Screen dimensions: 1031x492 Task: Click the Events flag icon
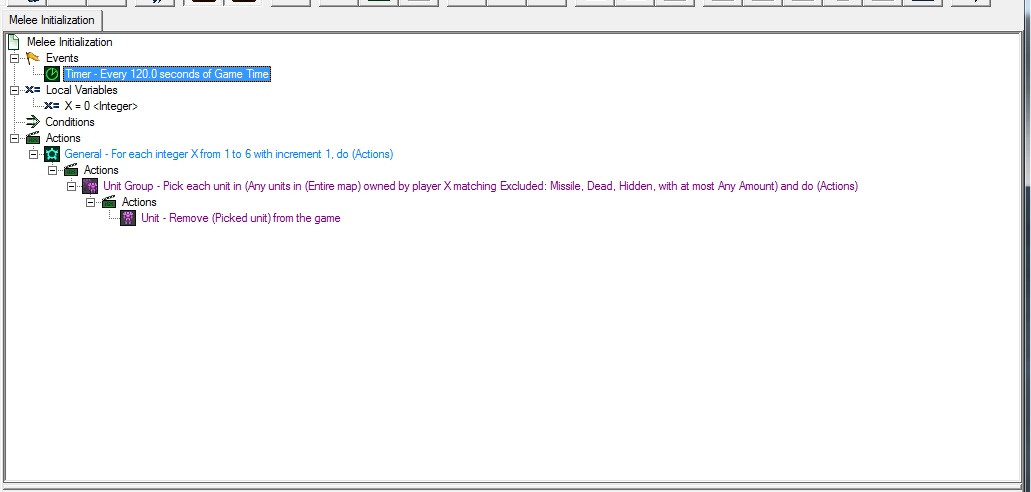tap(33, 58)
